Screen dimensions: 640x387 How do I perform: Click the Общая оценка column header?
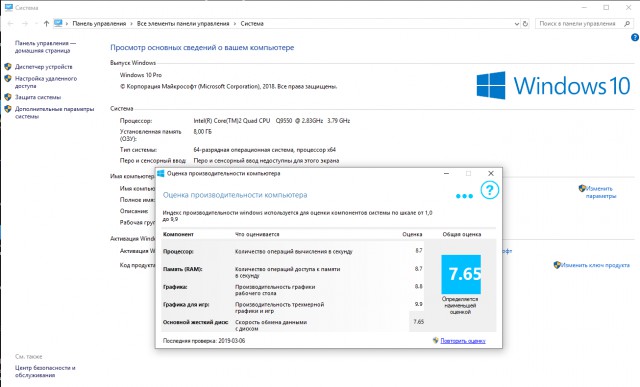tap(462, 234)
